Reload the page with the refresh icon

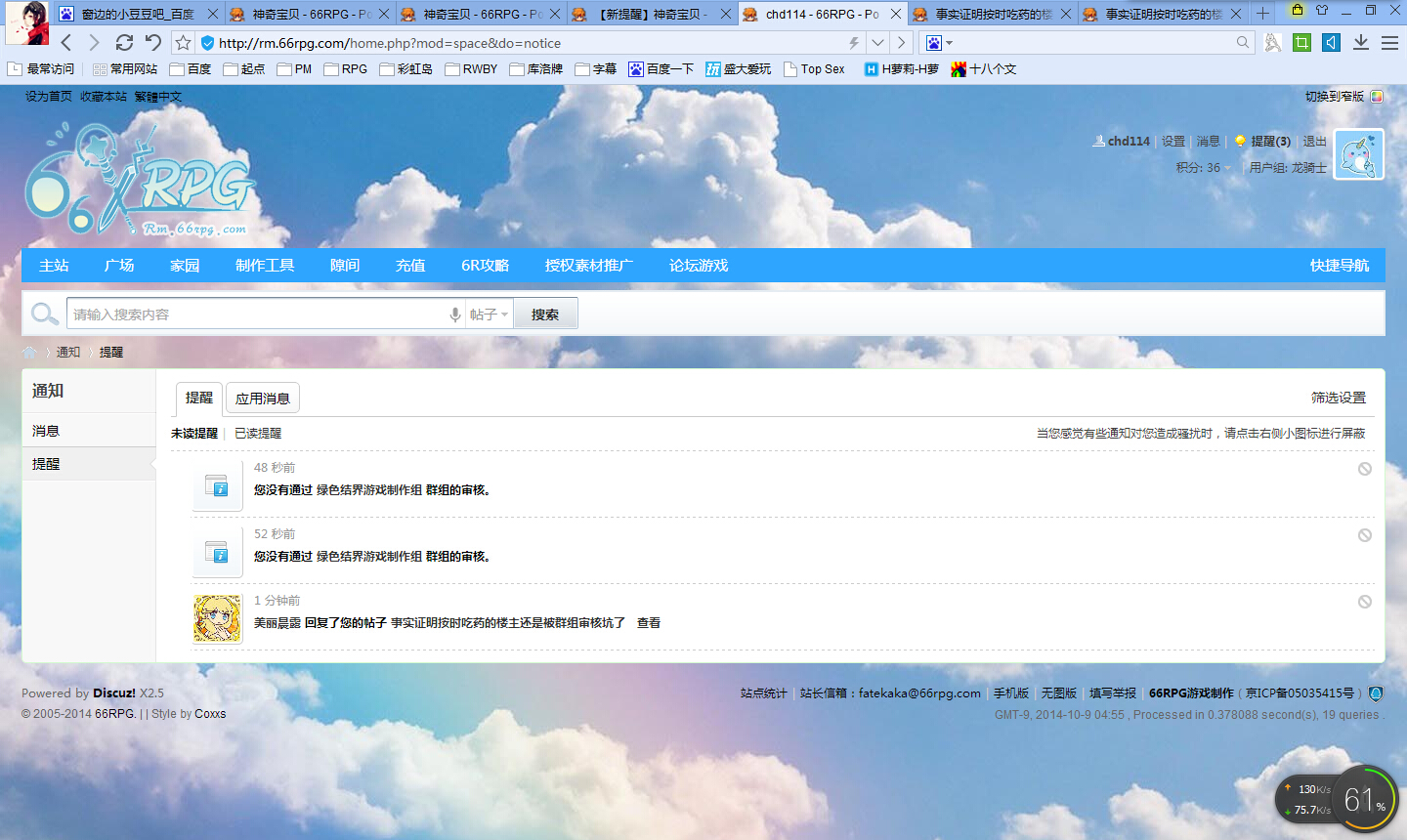(x=124, y=43)
